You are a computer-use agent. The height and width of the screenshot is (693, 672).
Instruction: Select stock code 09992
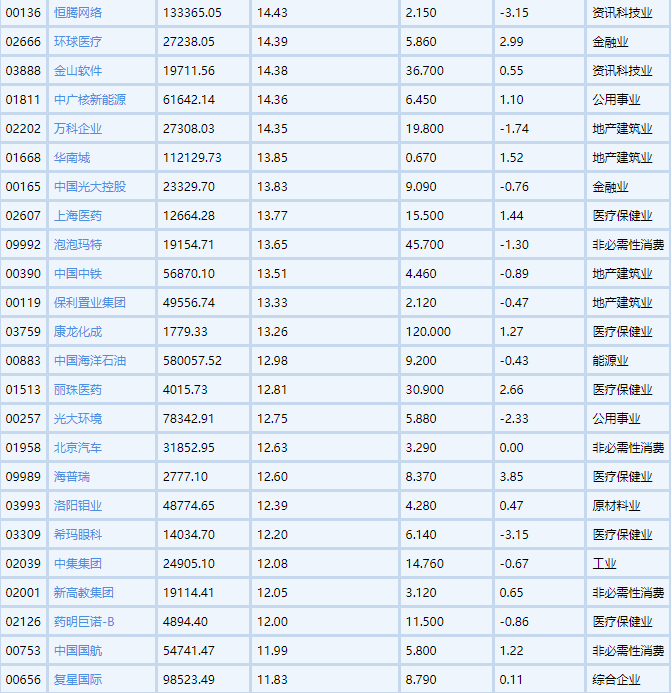click(x=23, y=245)
